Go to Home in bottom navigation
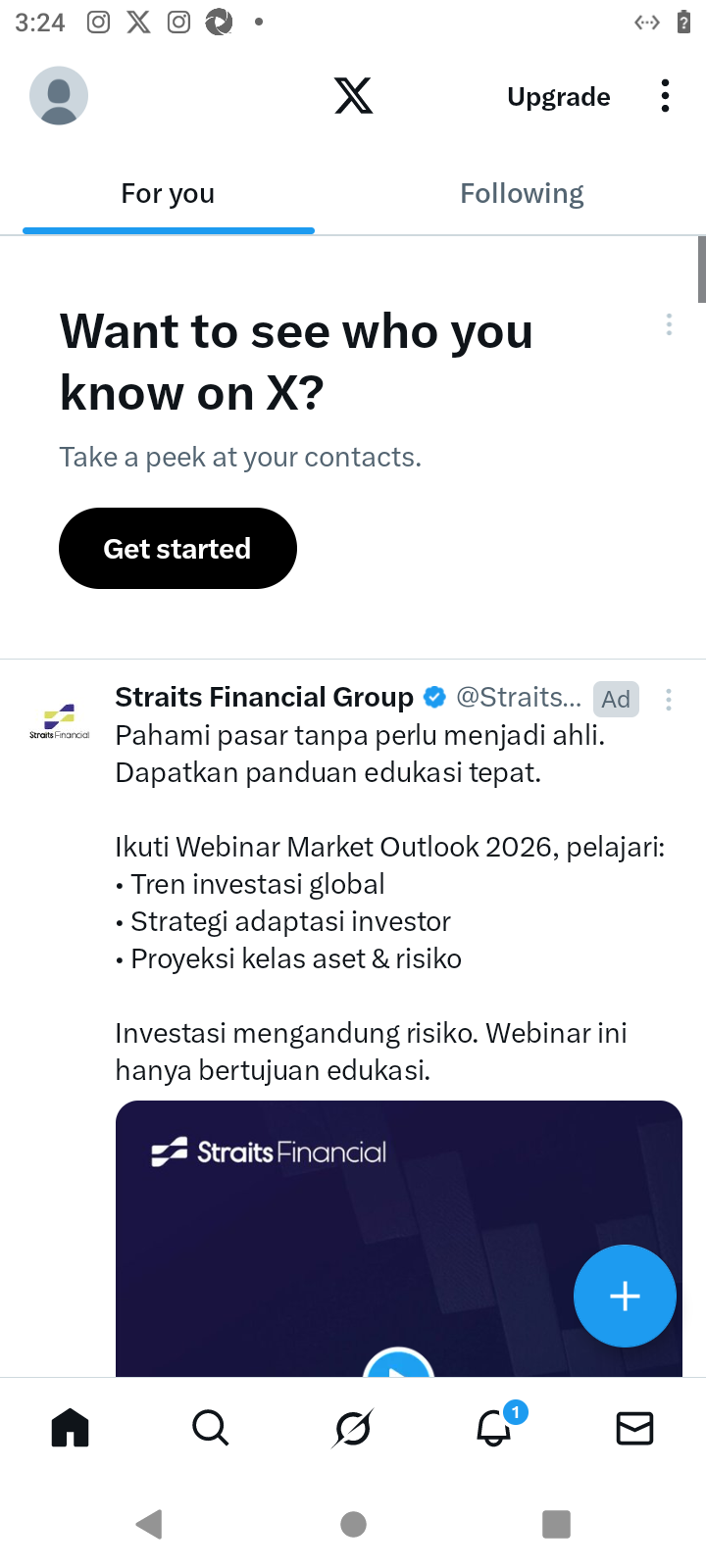Viewport: 706px width, 1568px height. point(71,1429)
